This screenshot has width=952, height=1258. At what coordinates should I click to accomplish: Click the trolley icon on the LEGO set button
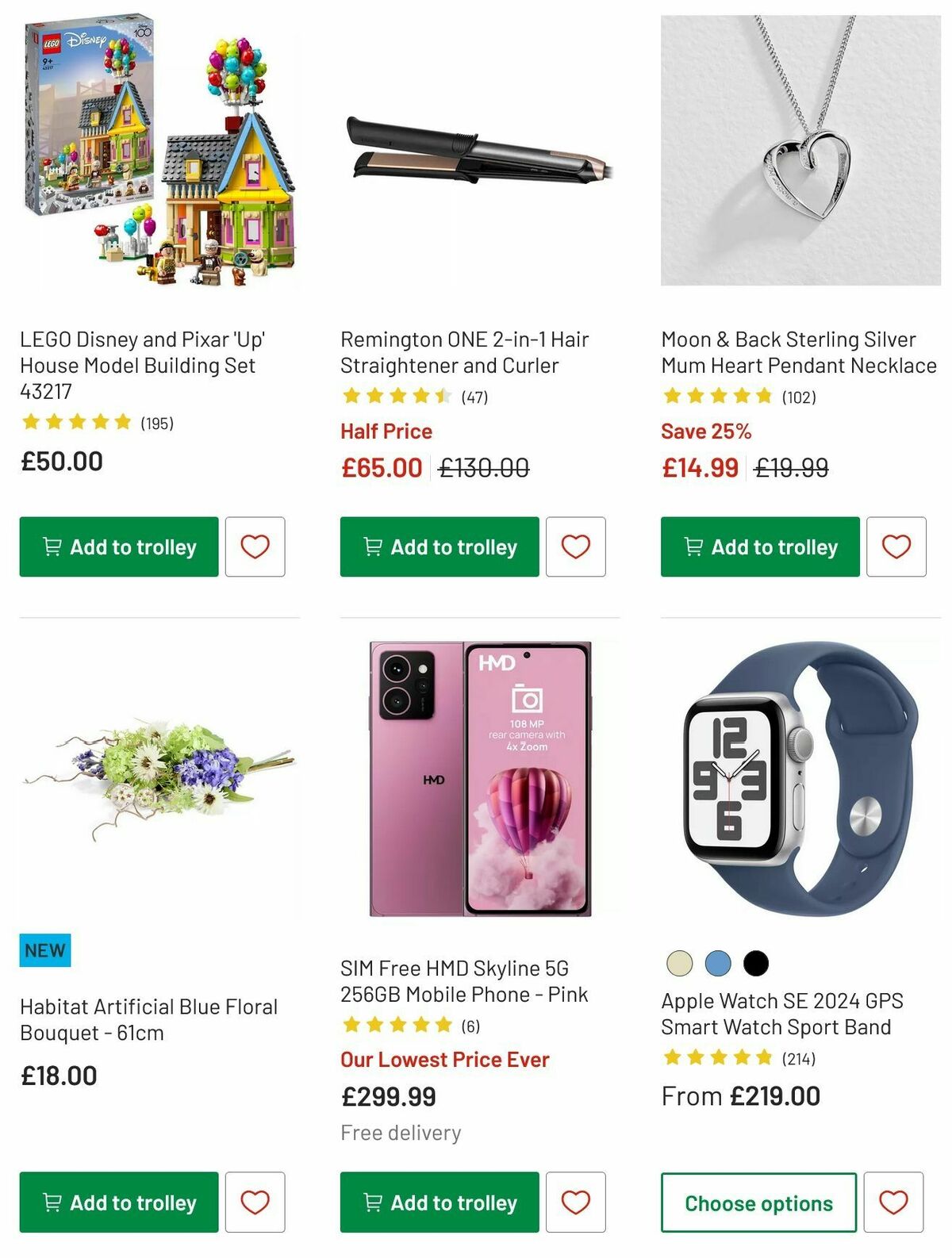point(52,547)
